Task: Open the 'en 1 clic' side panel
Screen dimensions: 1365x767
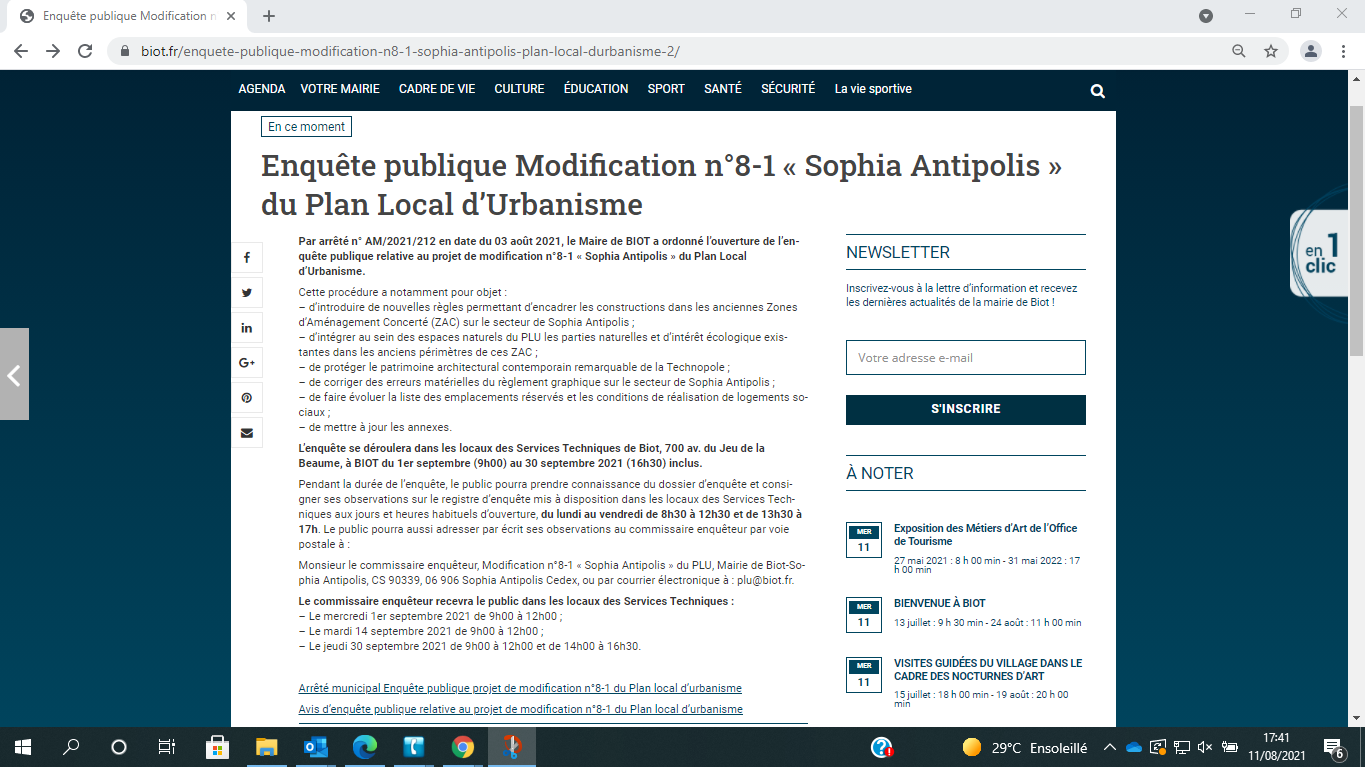Action: click(x=1322, y=254)
